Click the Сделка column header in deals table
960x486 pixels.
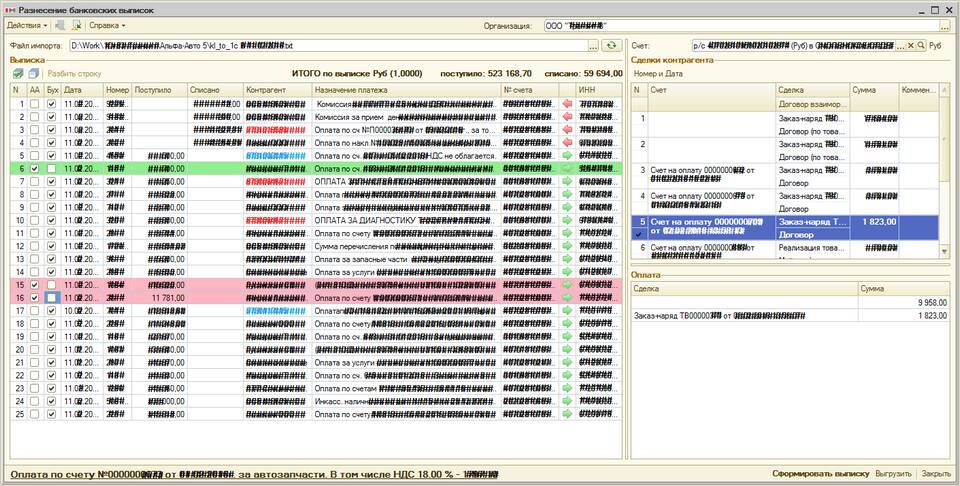click(x=812, y=90)
